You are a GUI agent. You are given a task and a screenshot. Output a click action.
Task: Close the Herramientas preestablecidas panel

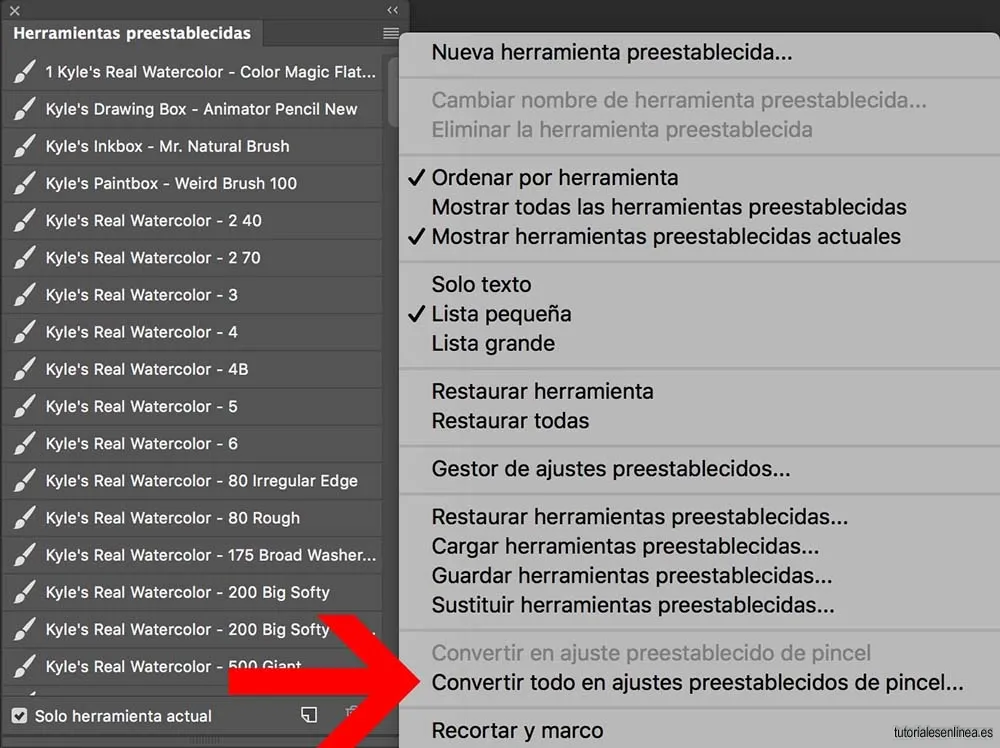[15, 11]
